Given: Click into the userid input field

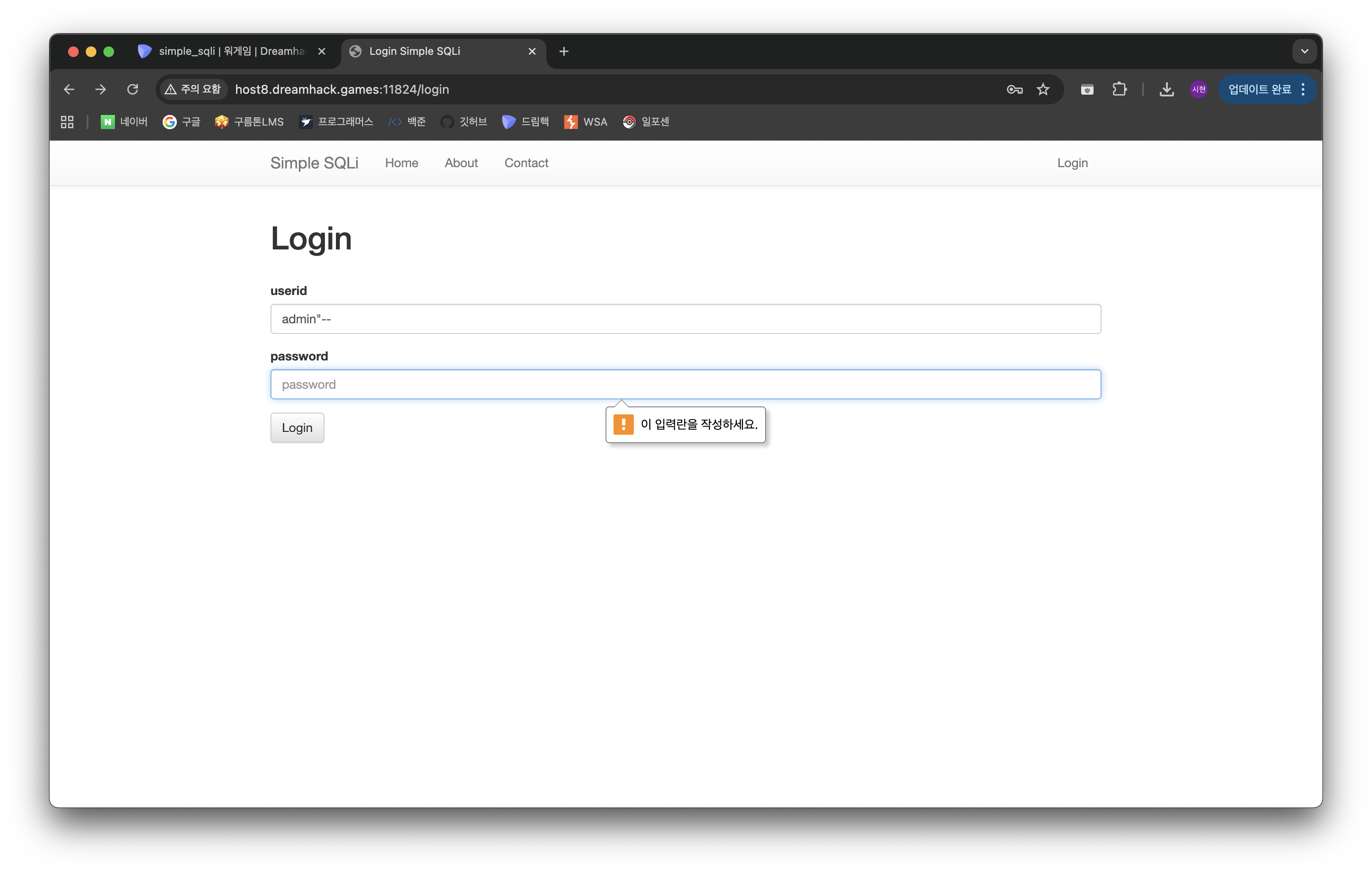Looking at the screenshot, I should [685, 319].
